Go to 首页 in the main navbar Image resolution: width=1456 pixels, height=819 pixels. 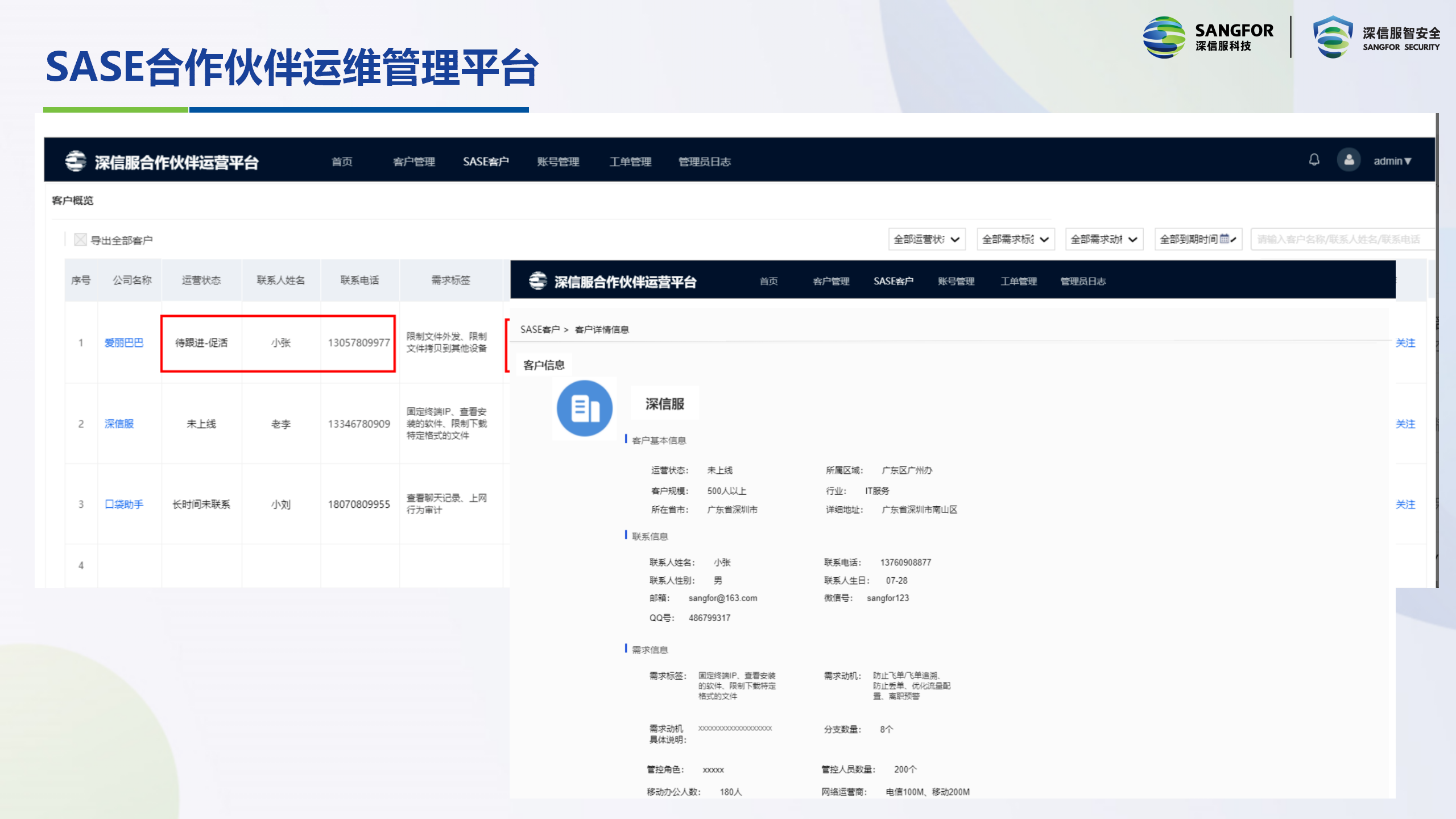[x=342, y=162]
